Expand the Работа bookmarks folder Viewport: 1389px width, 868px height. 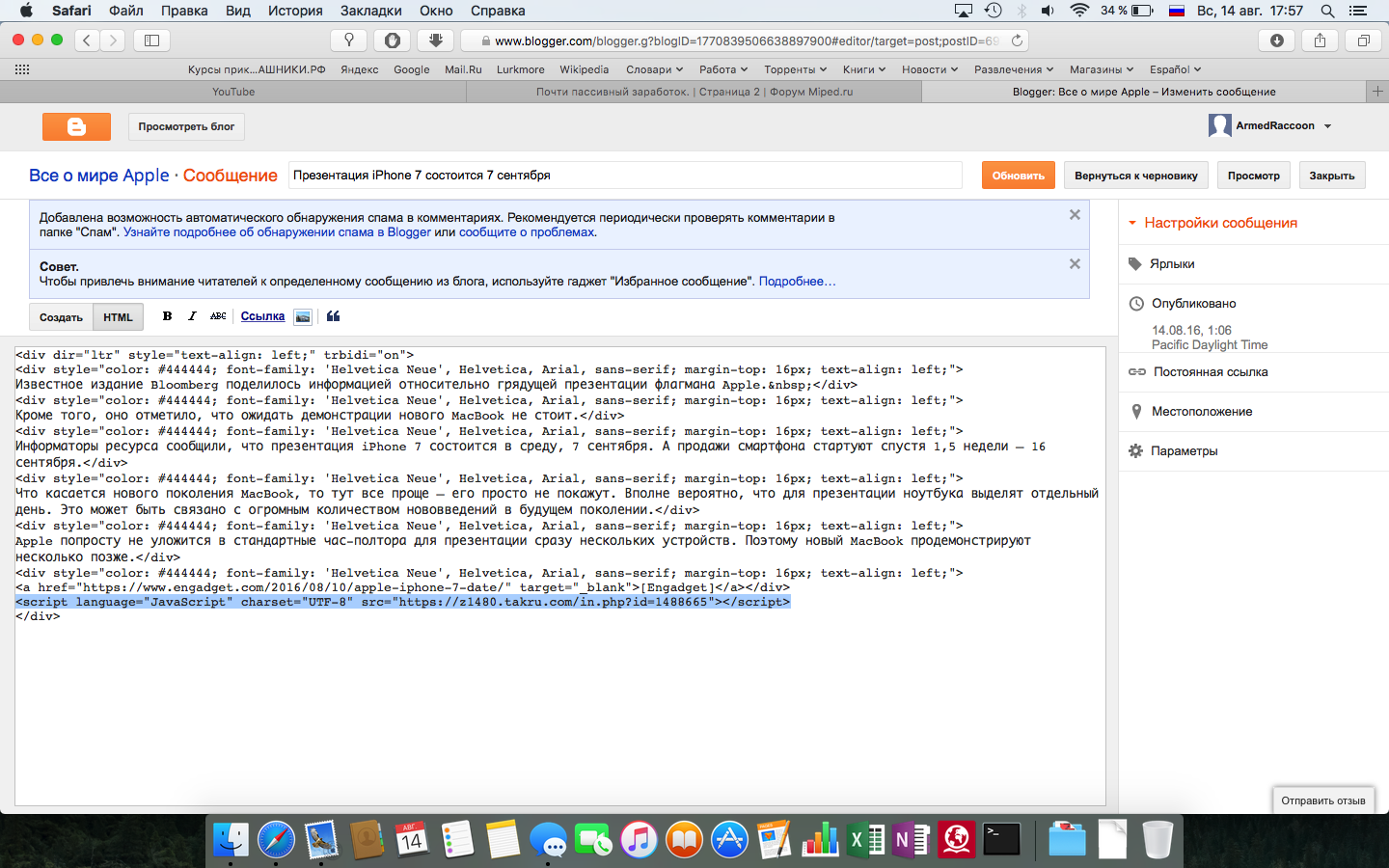[x=723, y=69]
